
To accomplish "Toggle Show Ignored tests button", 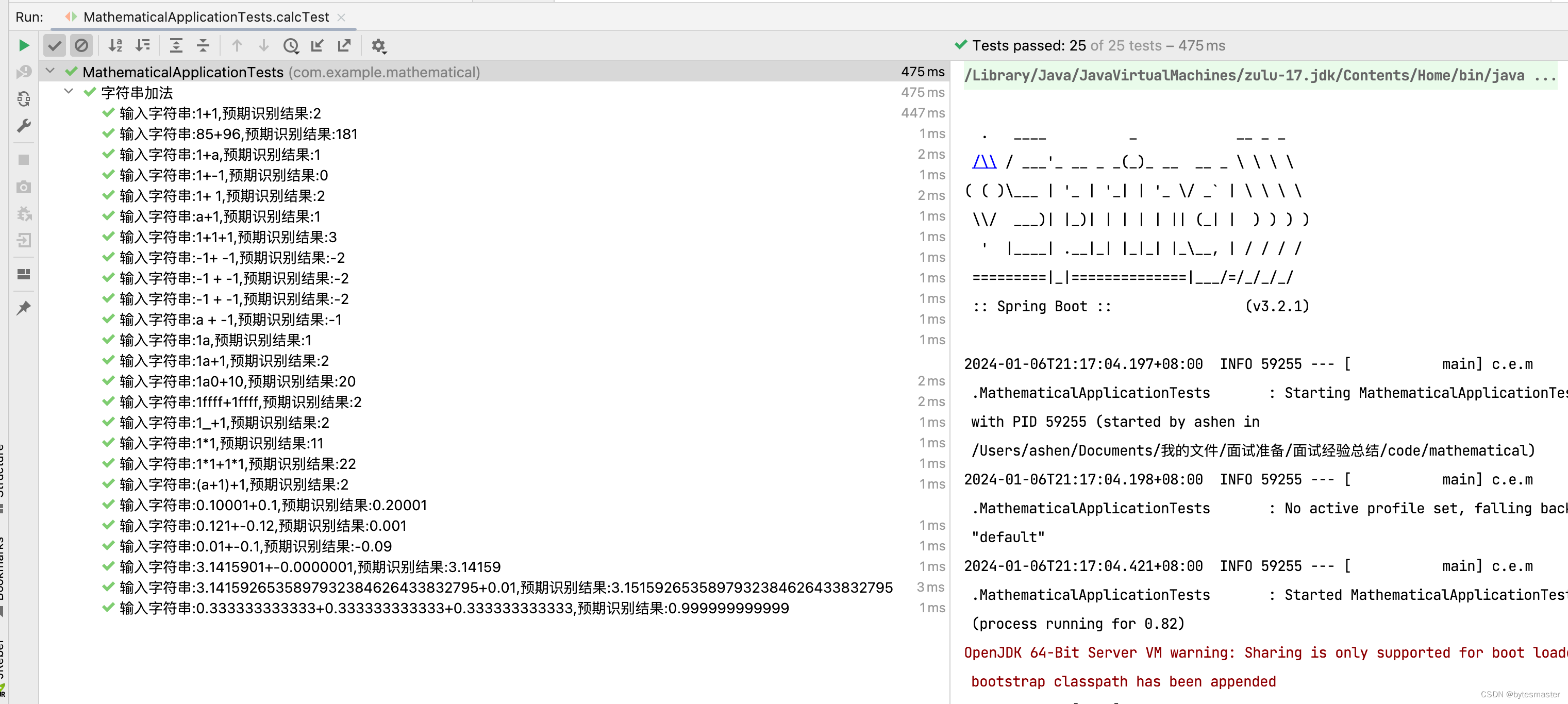I will click(81, 46).
